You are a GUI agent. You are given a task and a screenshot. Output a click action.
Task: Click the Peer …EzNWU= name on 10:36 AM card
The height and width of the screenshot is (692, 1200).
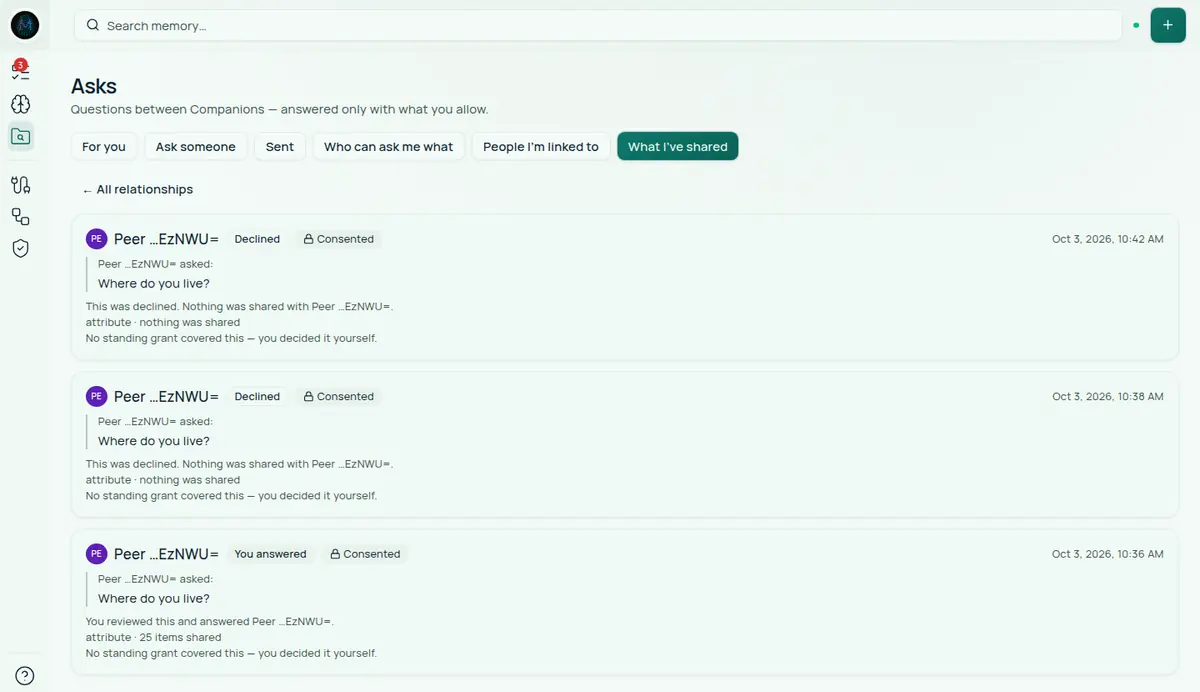166,554
